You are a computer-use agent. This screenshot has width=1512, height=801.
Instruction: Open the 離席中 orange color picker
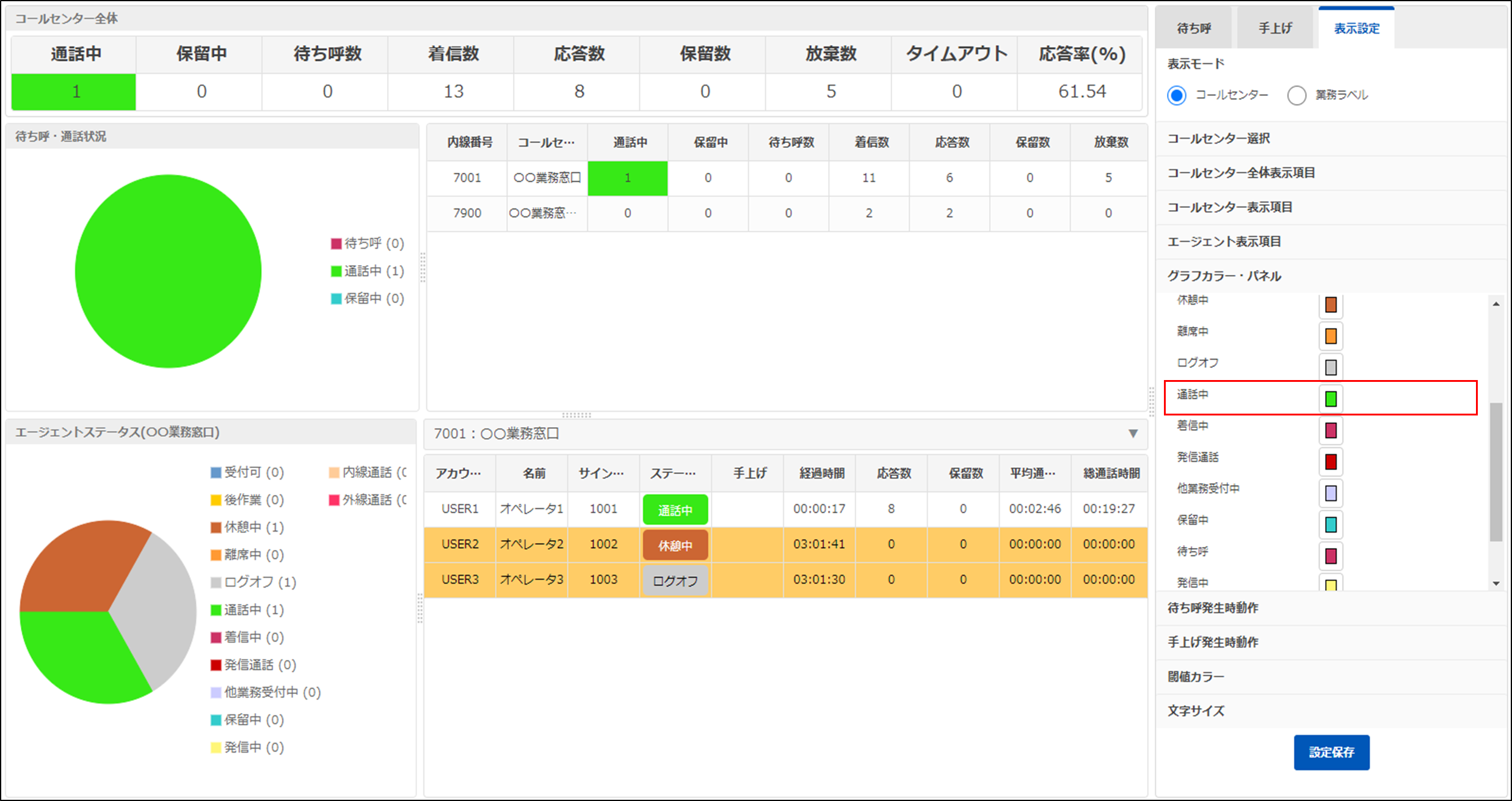click(x=1331, y=336)
